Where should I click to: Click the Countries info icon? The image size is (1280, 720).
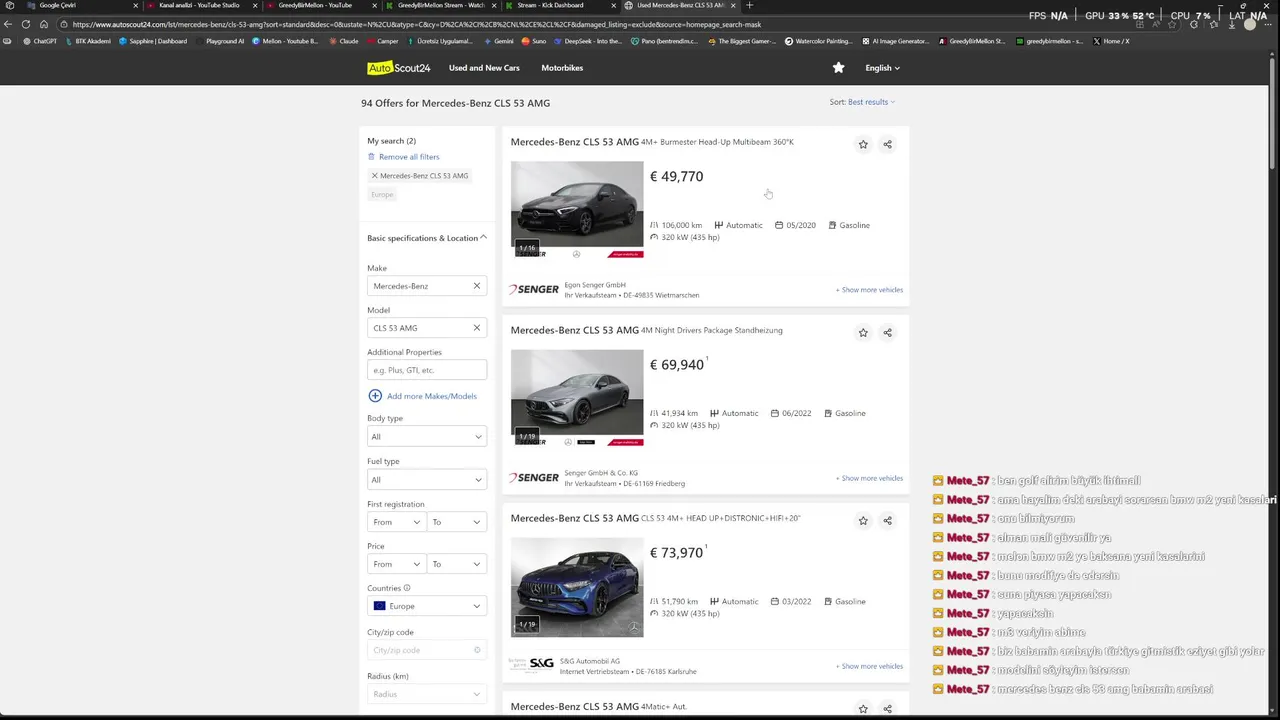pyautogui.click(x=407, y=588)
